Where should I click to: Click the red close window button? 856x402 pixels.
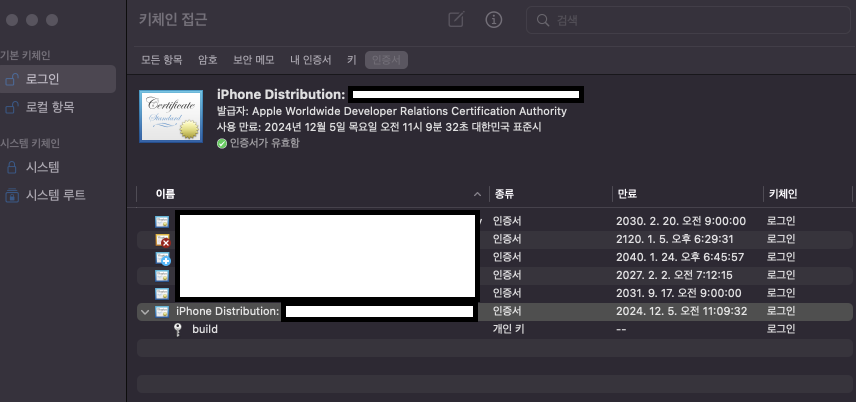tap(12, 20)
